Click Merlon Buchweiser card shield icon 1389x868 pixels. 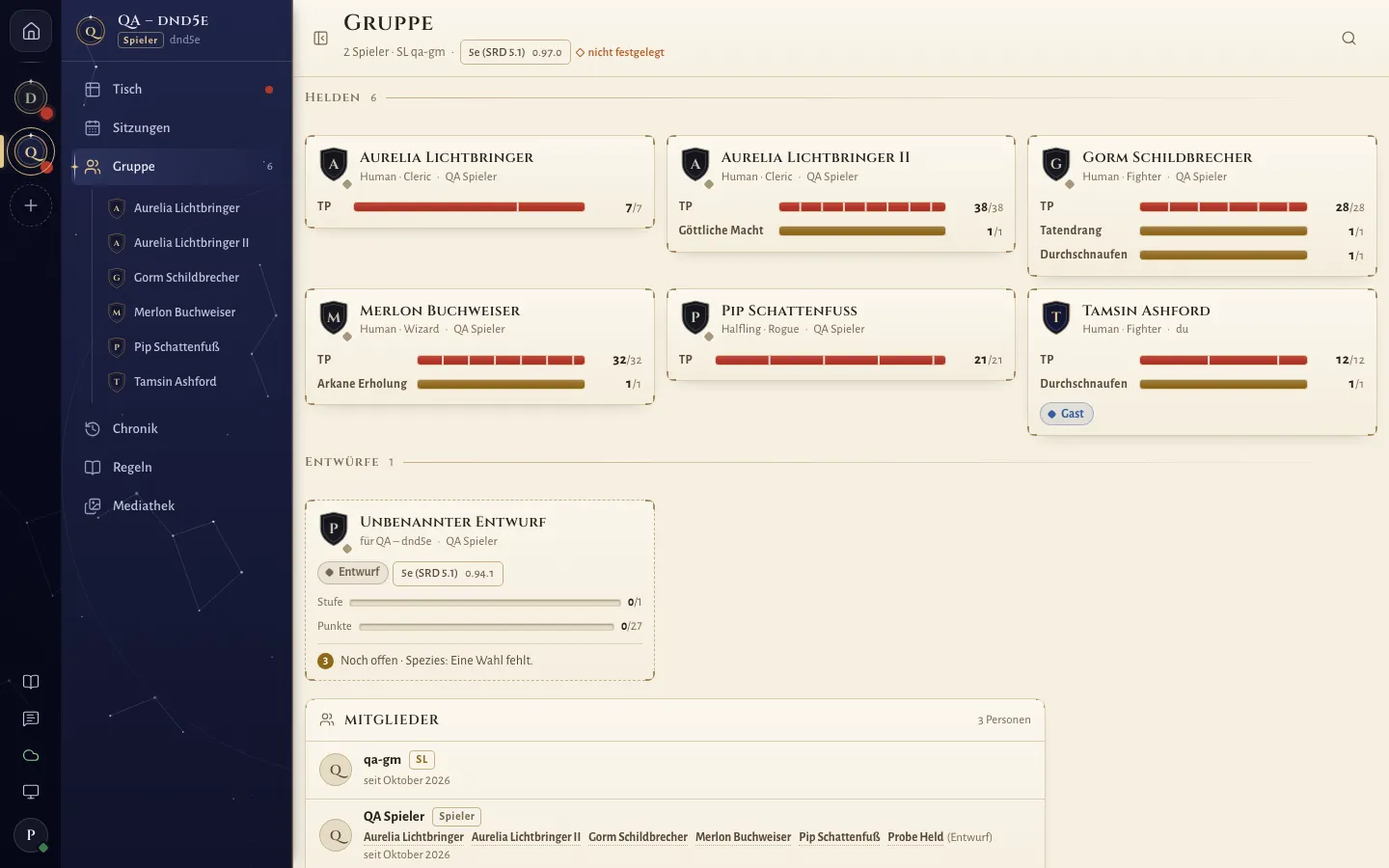[x=334, y=317]
